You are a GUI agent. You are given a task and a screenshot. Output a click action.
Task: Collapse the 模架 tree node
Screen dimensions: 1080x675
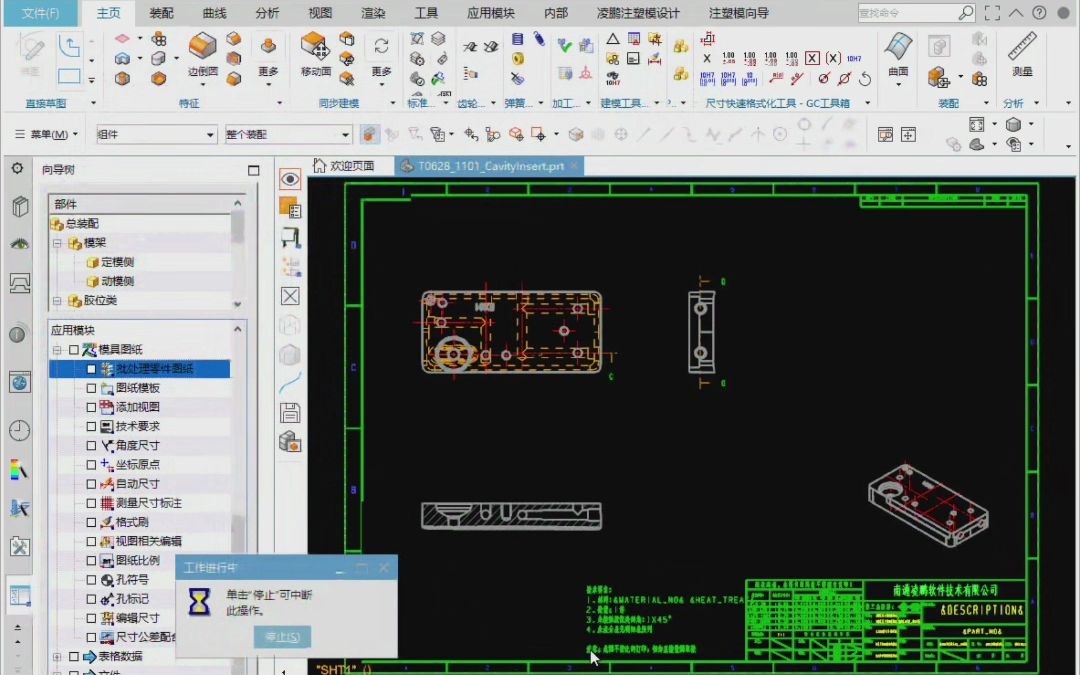pyautogui.click(x=57, y=243)
